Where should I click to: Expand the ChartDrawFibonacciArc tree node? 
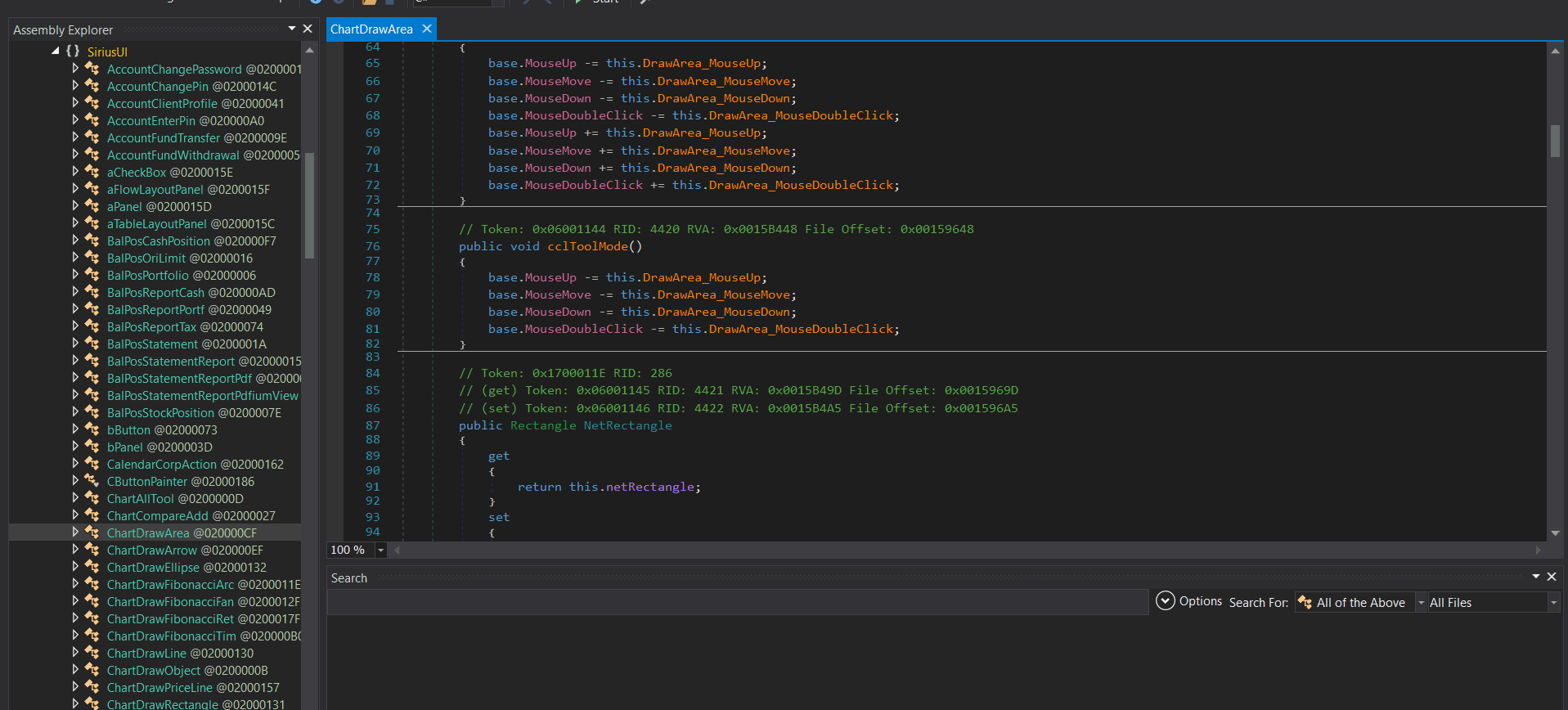[x=75, y=583]
